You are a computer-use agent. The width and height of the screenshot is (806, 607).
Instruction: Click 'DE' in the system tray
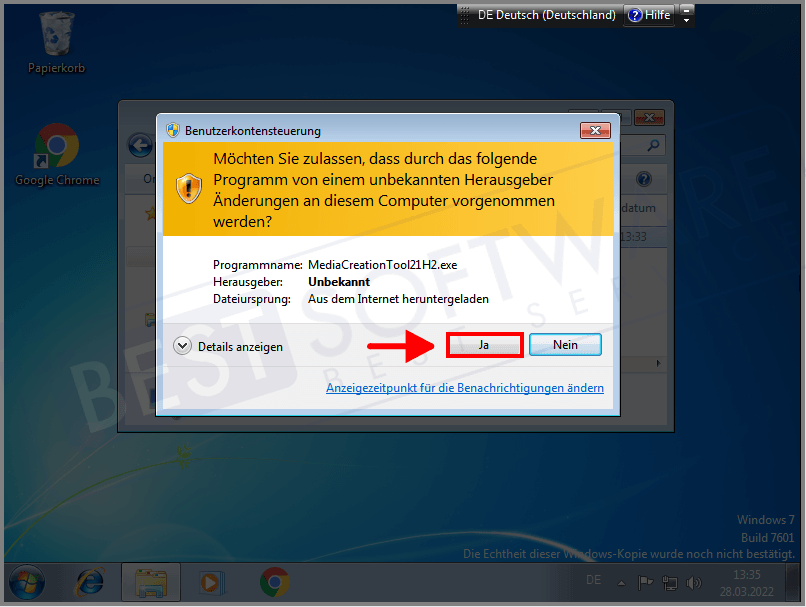(x=593, y=580)
